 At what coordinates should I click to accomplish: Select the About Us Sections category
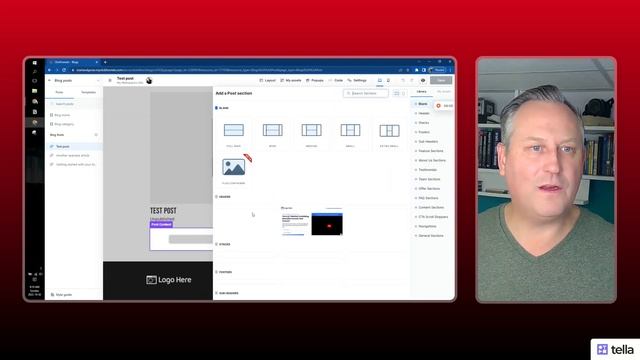point(431,160)
